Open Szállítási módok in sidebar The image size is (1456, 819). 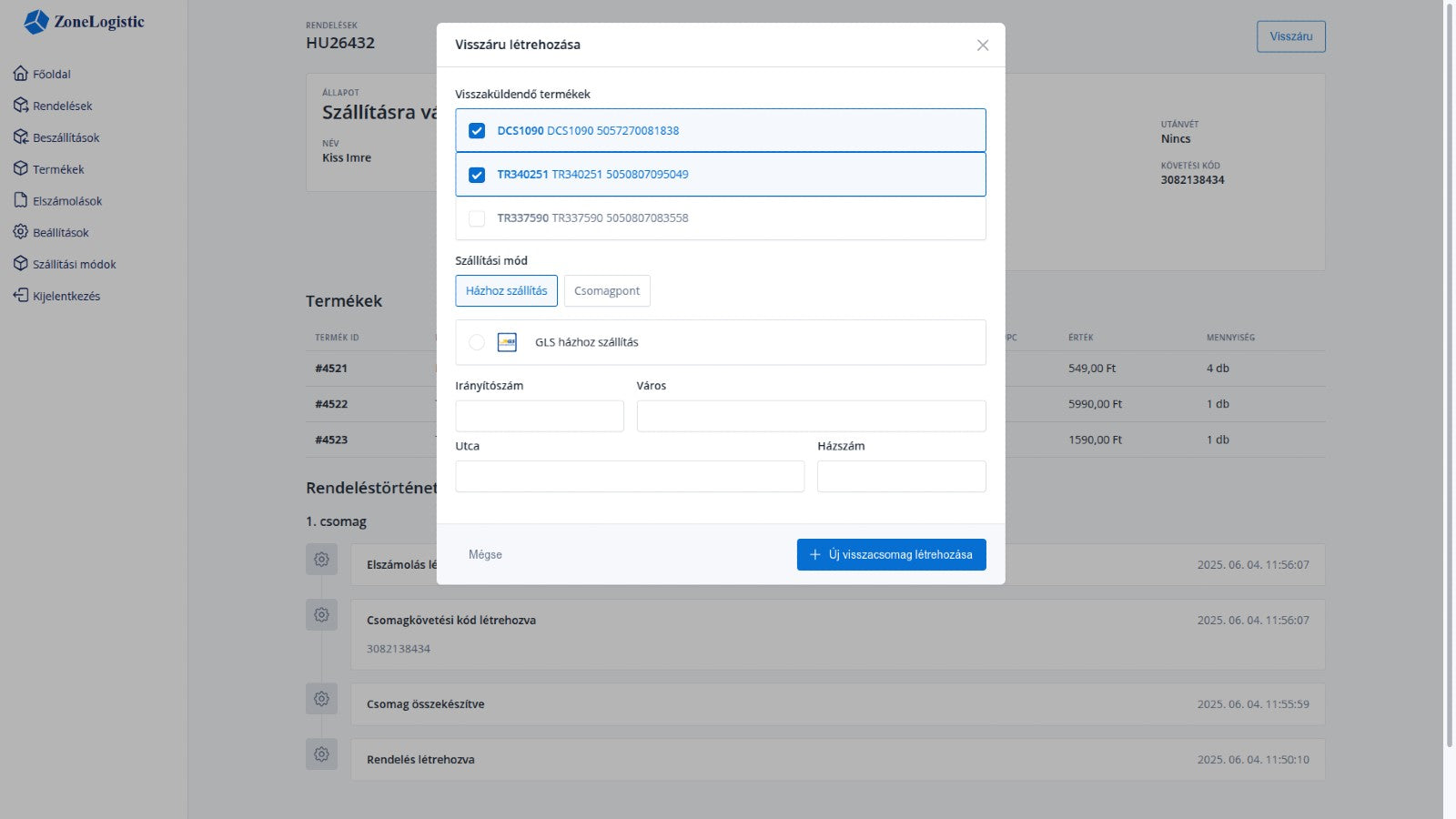(x=74, y=264)
